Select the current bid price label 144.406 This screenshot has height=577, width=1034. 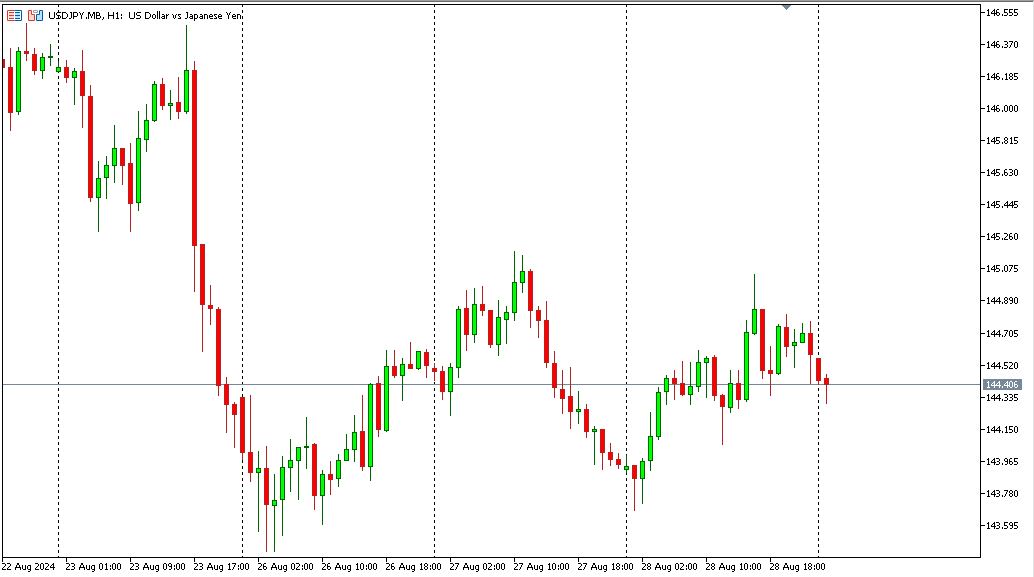point(1002,384)
